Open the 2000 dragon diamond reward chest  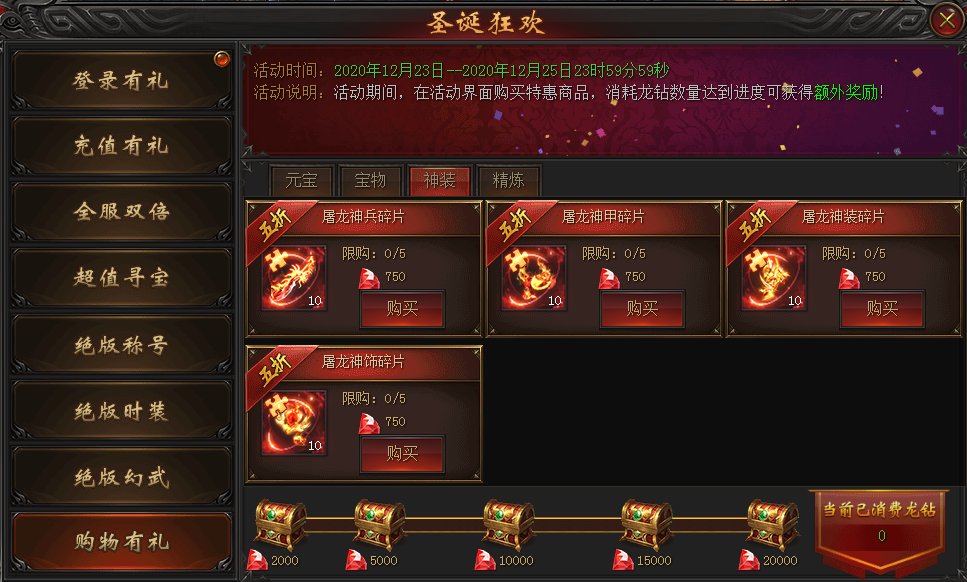[281, 524]
